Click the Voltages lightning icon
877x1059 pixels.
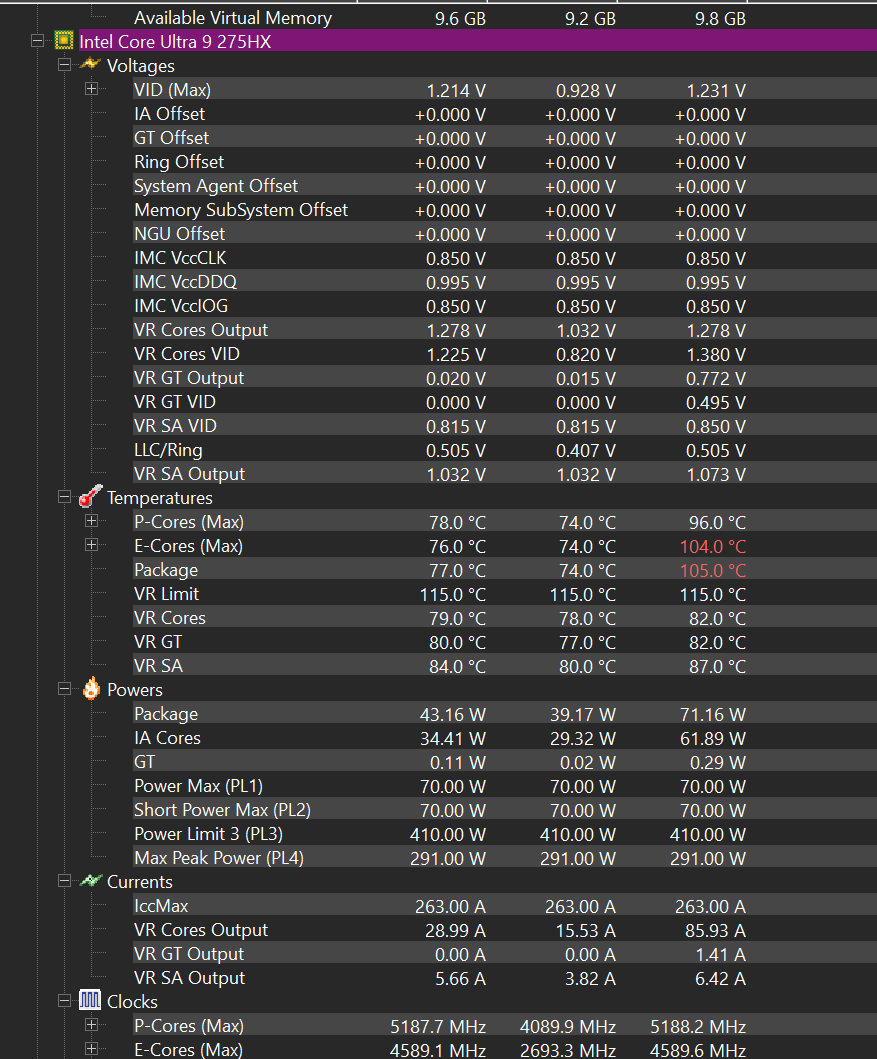[90, 65]
